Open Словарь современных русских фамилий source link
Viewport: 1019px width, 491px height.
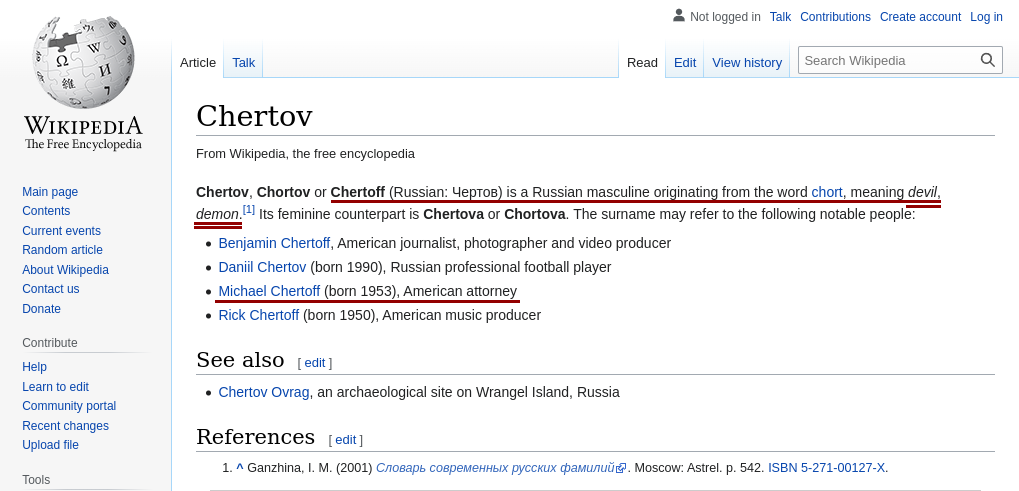(495, 468)
